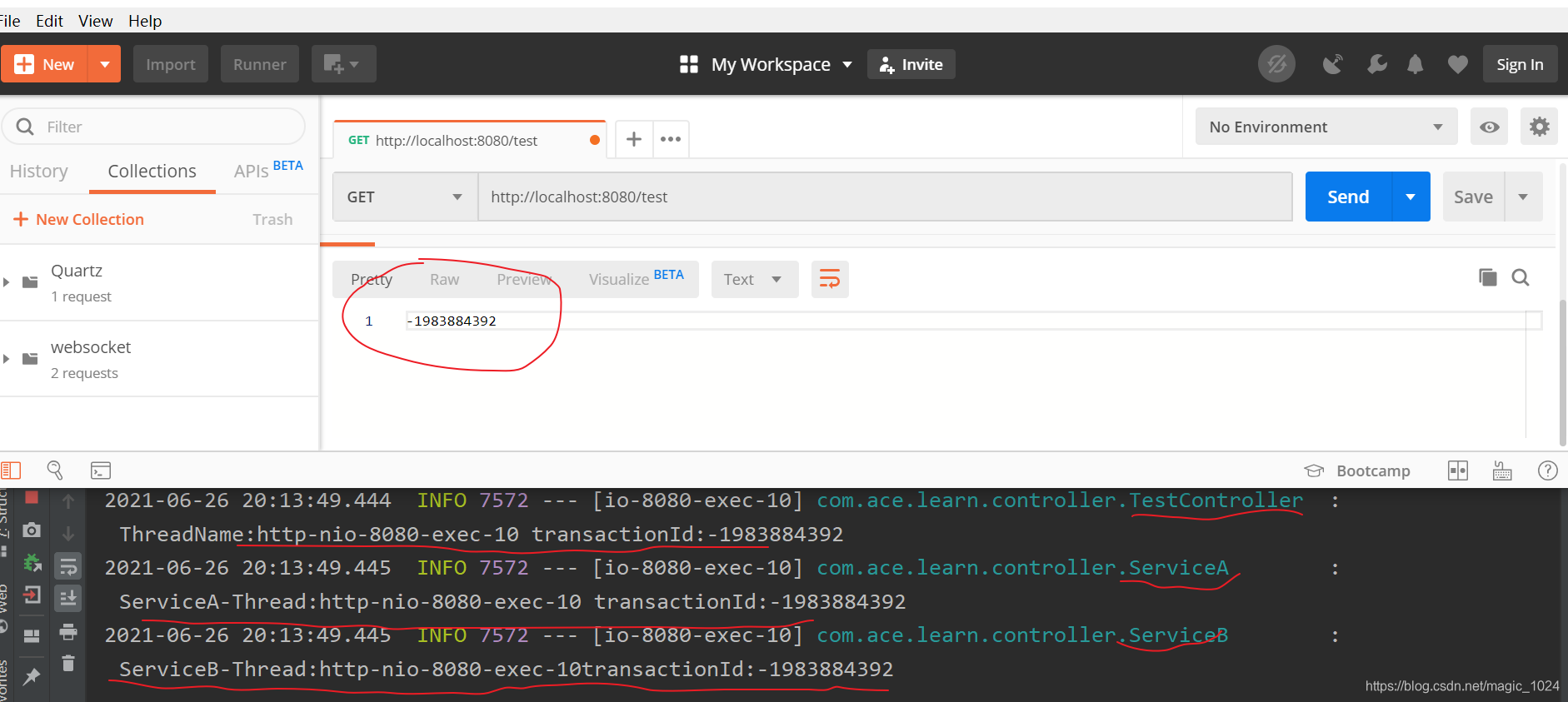This screenshot has height=702, width=1568.
Task: Toggle the sidebar panel icon
Action: pyautogui.click(x=11, y=470)
